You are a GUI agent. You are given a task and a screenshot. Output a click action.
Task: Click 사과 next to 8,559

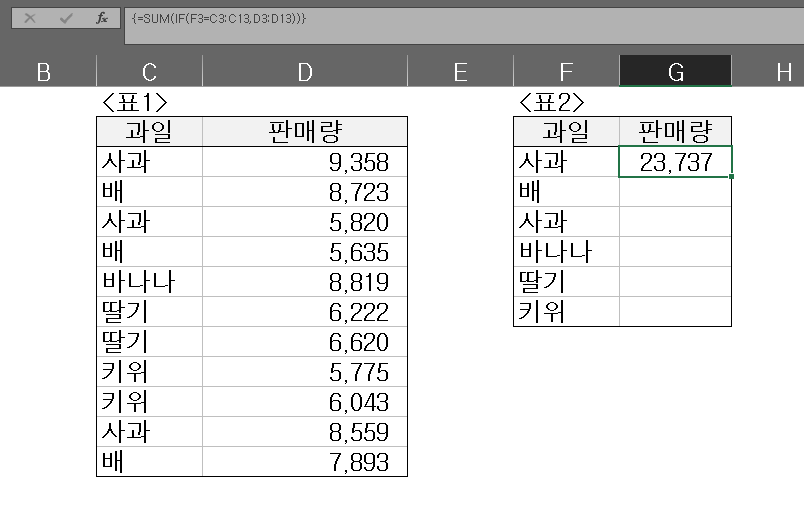(149, 432)
